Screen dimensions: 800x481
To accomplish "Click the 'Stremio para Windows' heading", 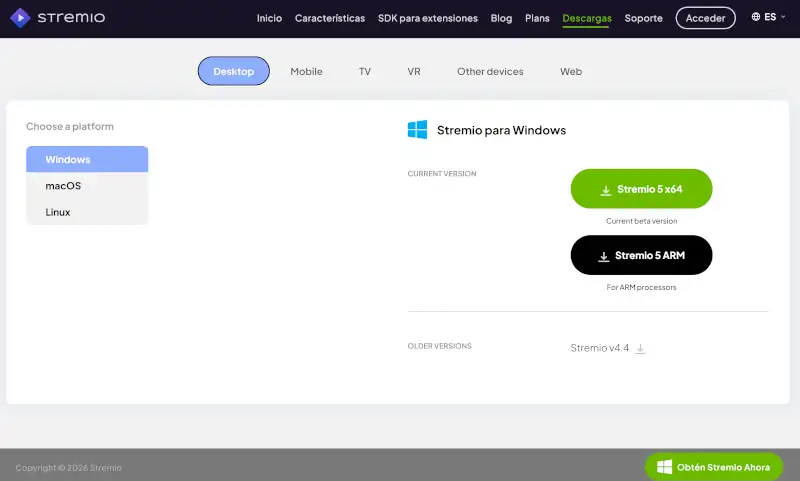I will (x=501, y=130).
